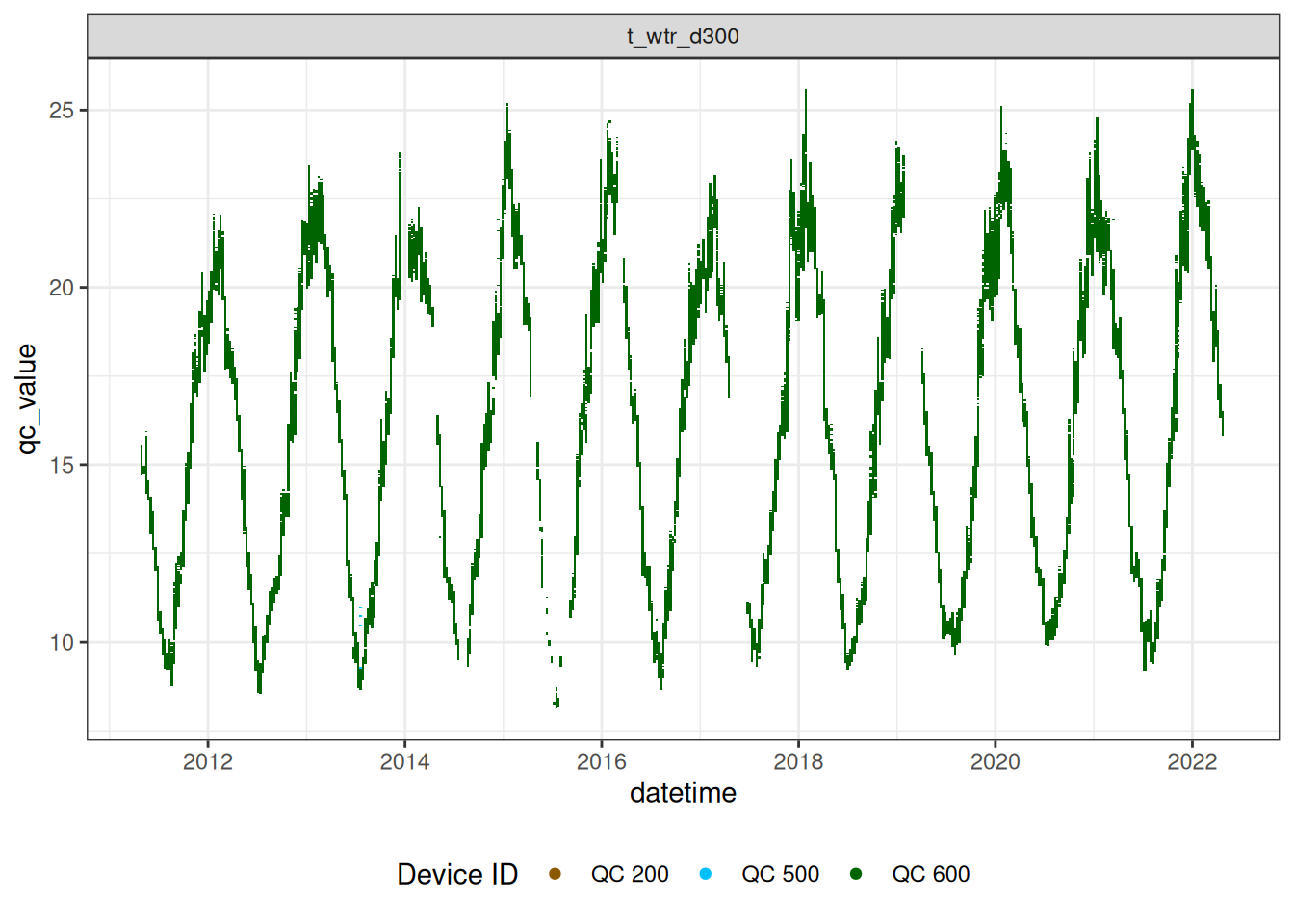Click the 2012 x-axis tick label

coord(208,762)
